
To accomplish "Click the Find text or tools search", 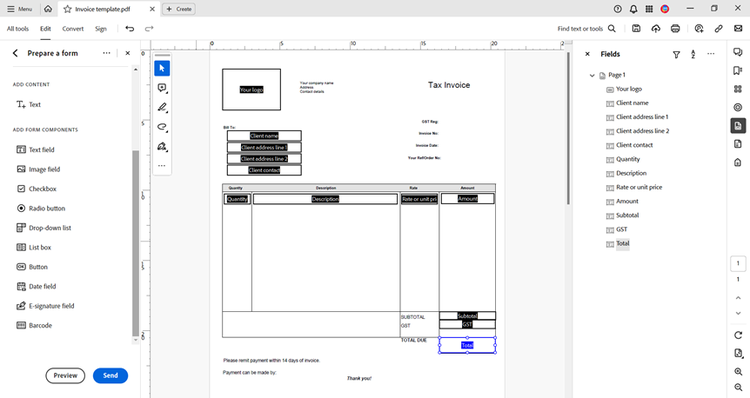I will 586,29.
